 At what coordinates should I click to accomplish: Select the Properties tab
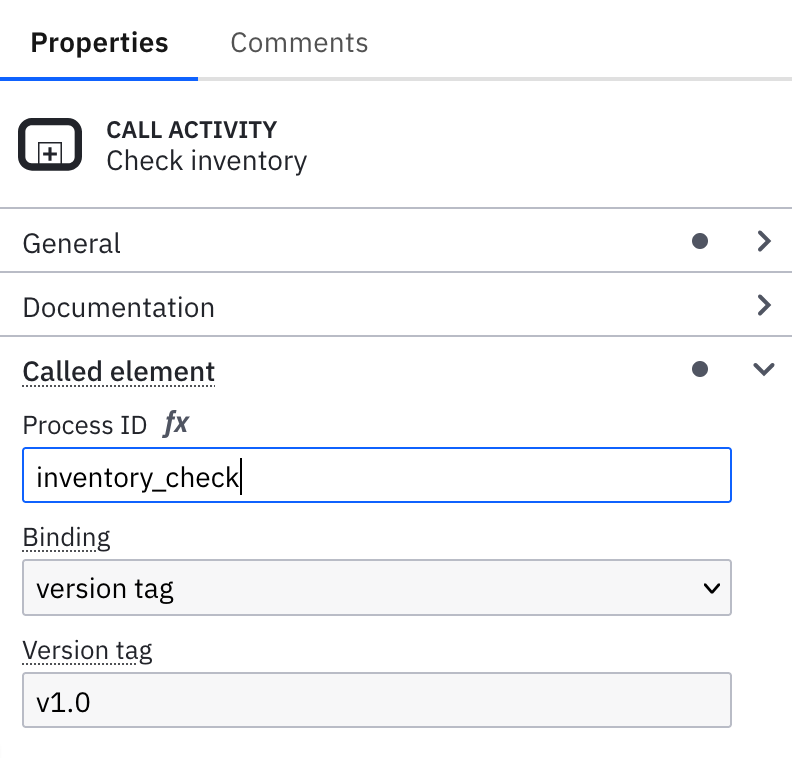pos(99,43)
